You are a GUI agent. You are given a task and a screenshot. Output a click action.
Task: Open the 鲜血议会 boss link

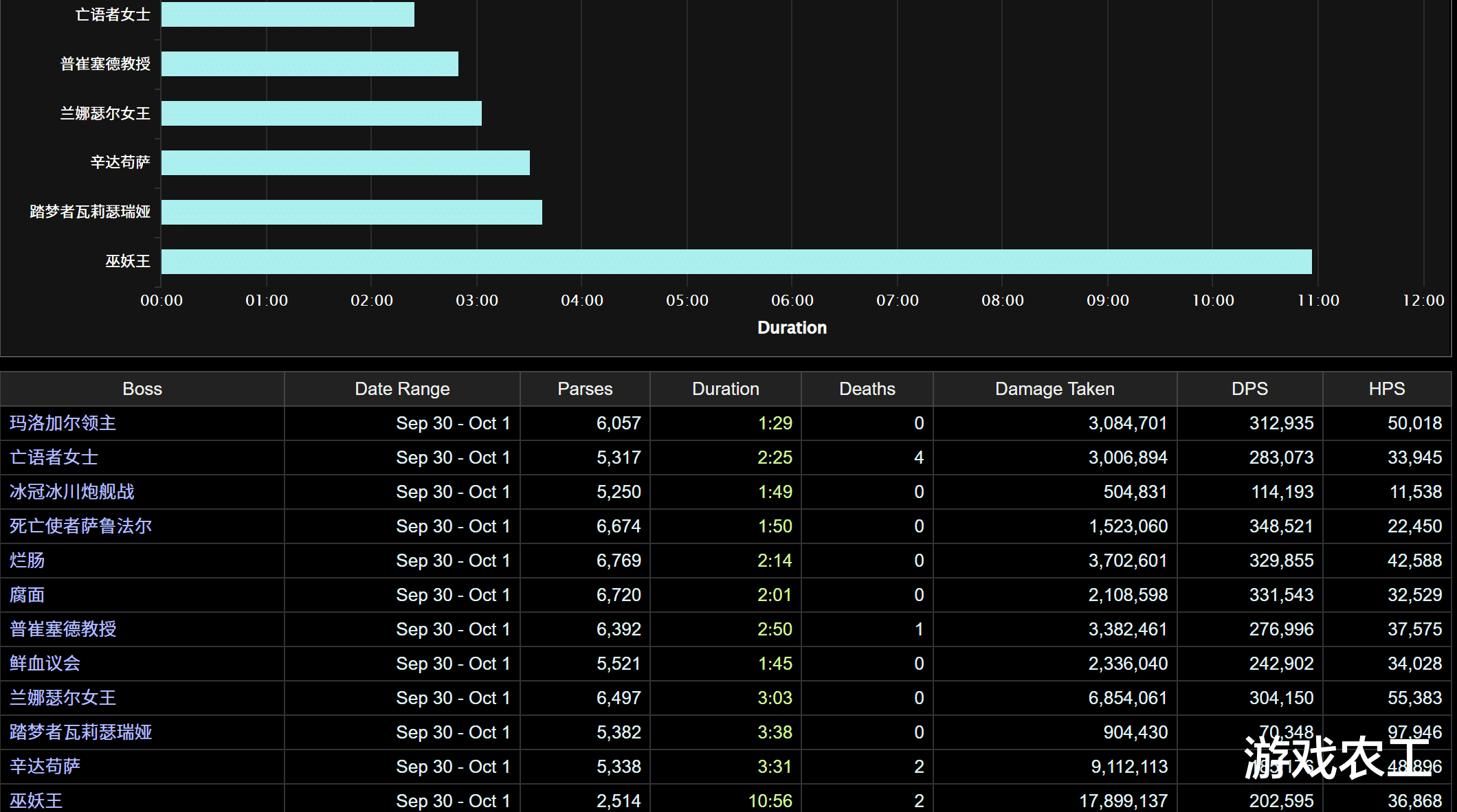coord(45,664)
